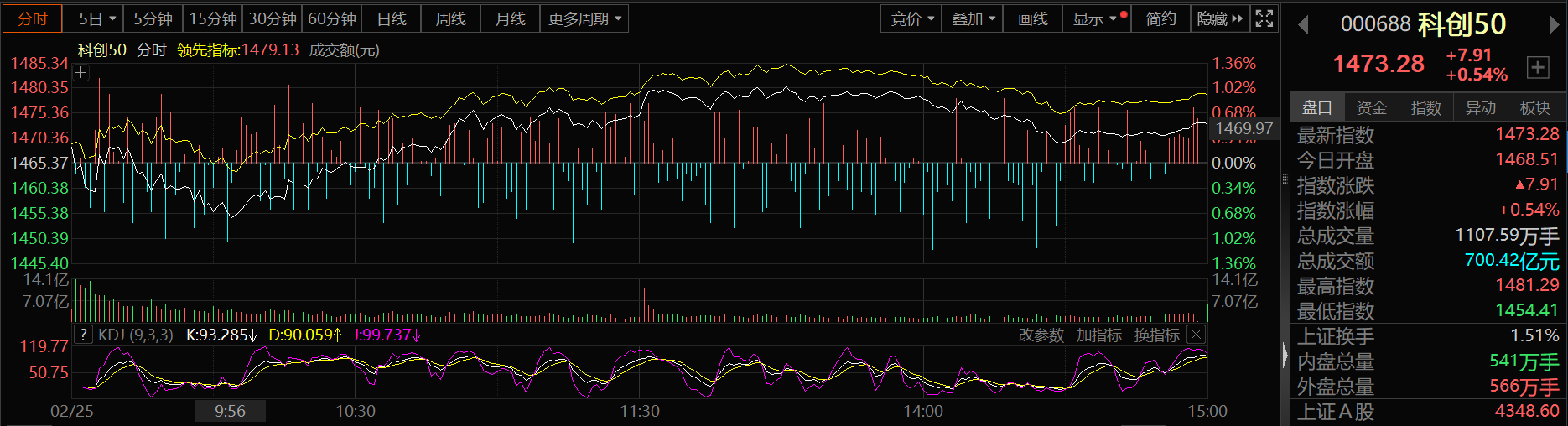Click the plus icon to add 科创50 to watchlist
Screen dimensions: 1568x426
tap(1538, 68)
